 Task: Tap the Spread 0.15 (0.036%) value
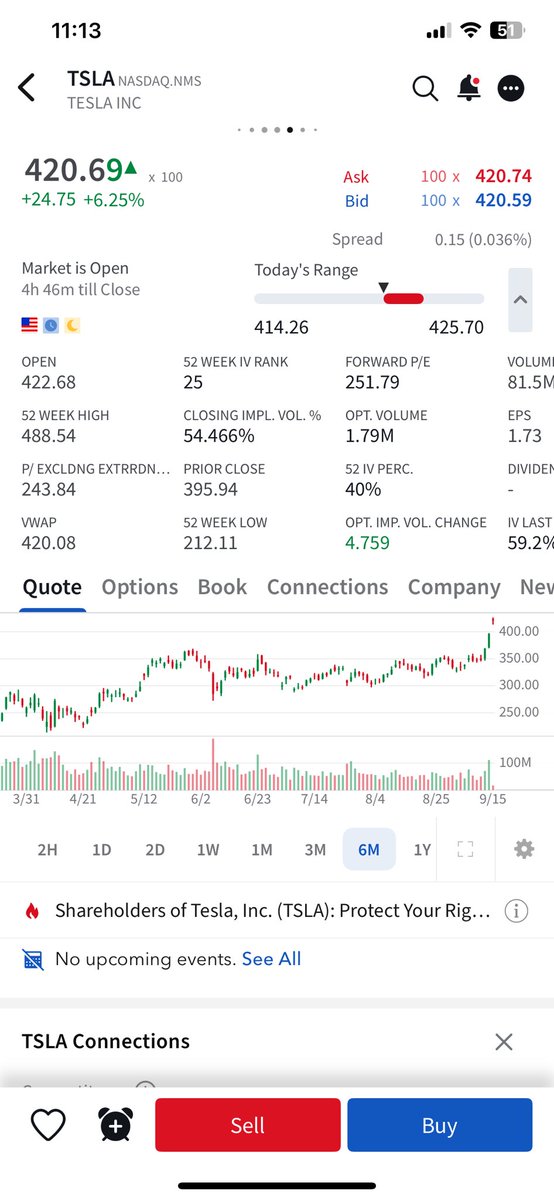[483, 239]
